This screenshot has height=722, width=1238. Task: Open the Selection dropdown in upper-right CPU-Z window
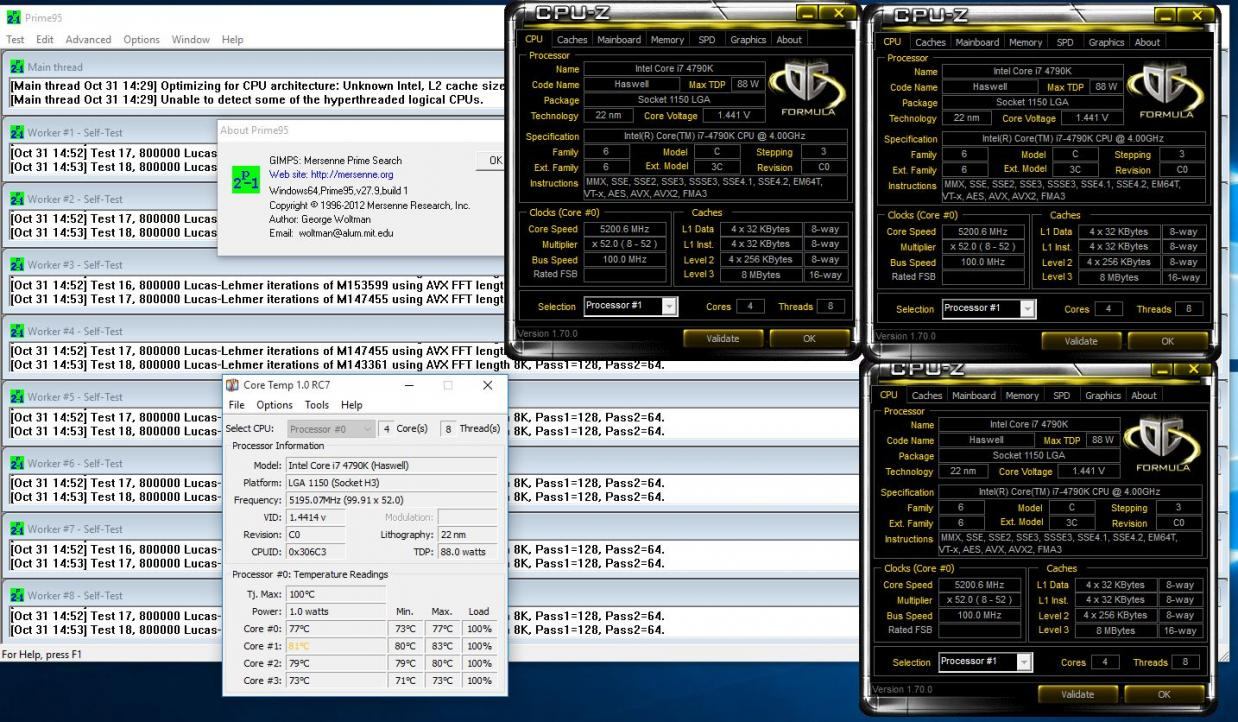pos(989,308)
